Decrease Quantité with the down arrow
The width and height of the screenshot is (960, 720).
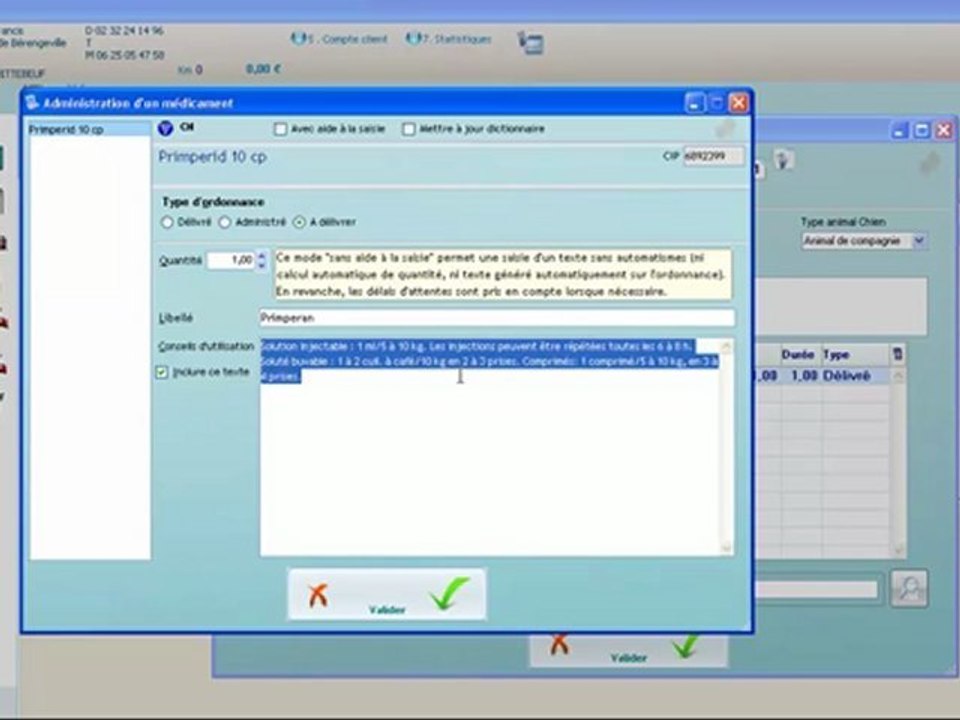point(262,264)
